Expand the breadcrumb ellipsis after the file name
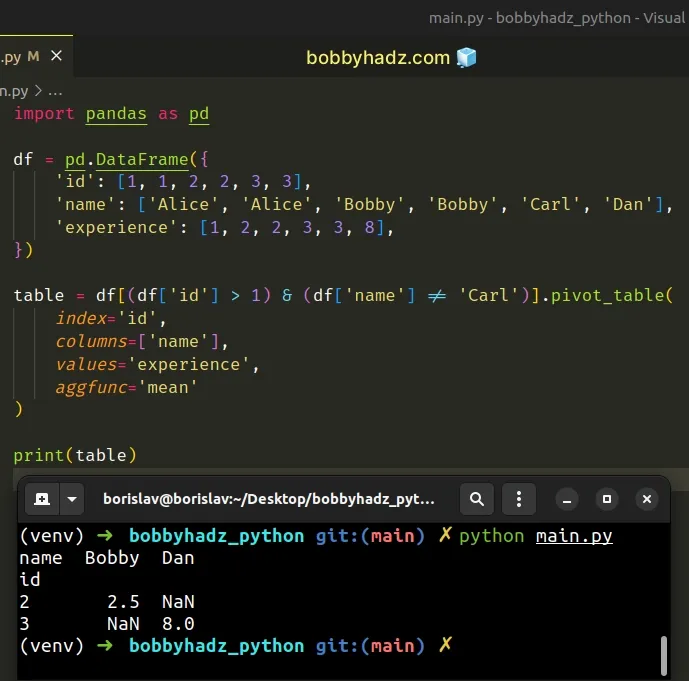Screen dimensions: 689x681 (x=55, y=89)
